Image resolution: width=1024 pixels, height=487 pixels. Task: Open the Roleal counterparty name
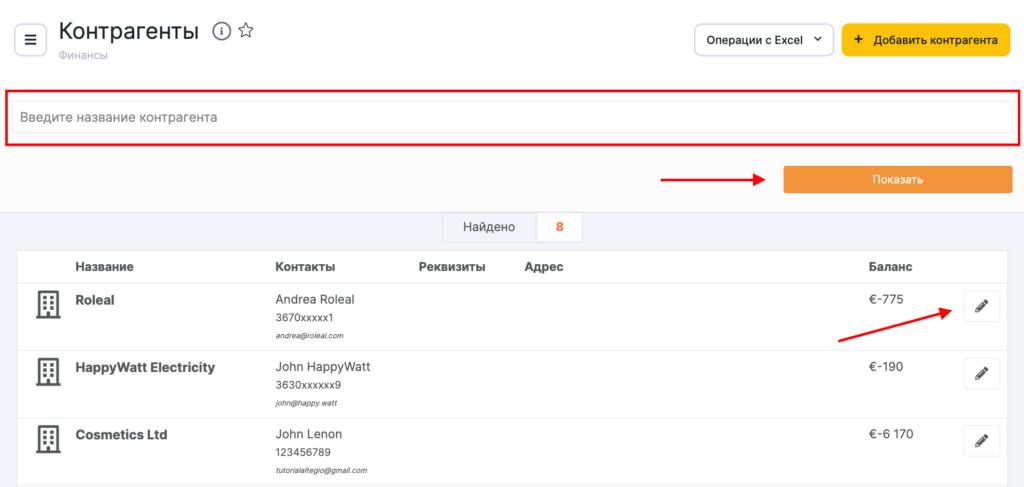(95, 300)
